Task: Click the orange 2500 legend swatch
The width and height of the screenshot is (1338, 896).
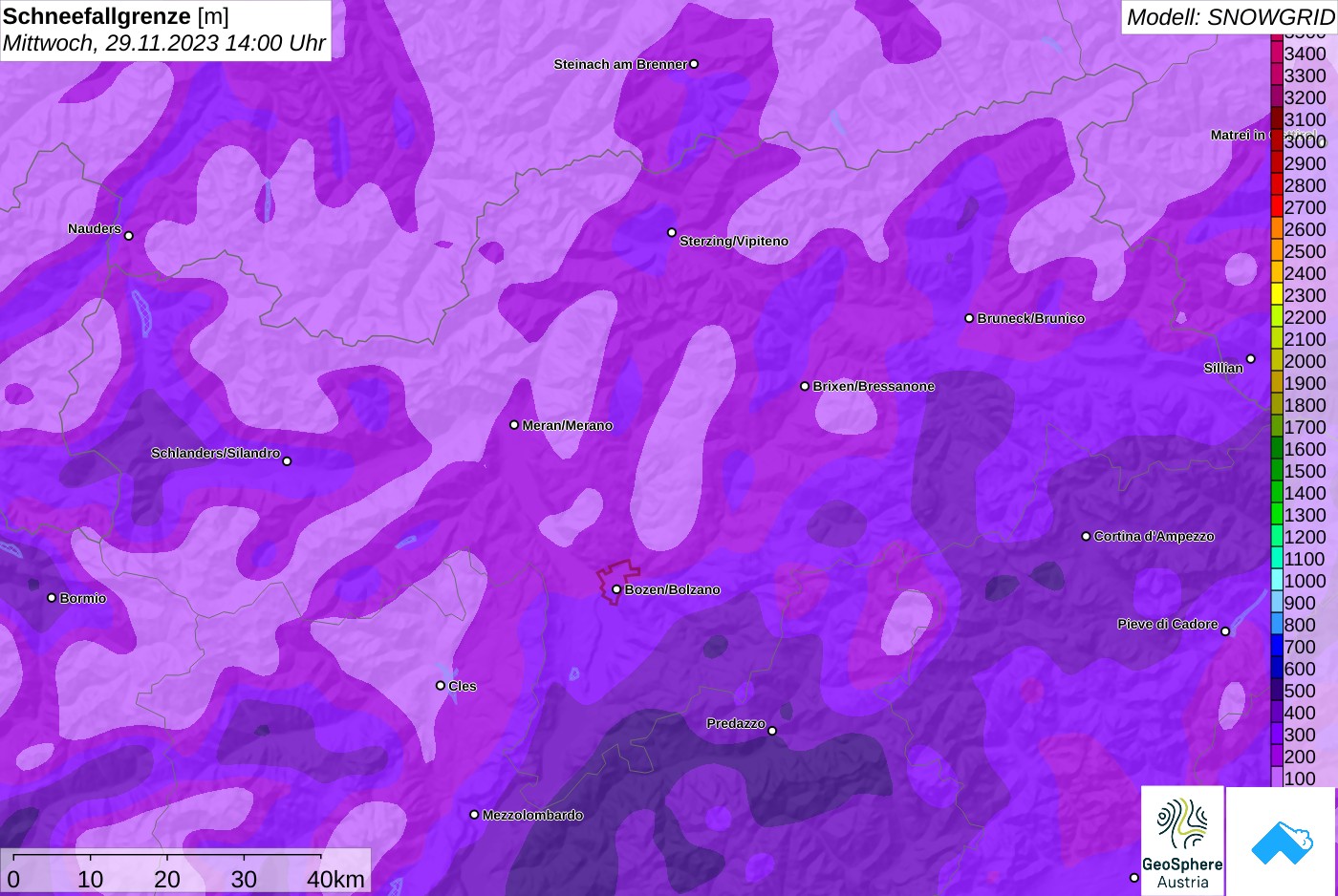Action: tap(1277, 251)
